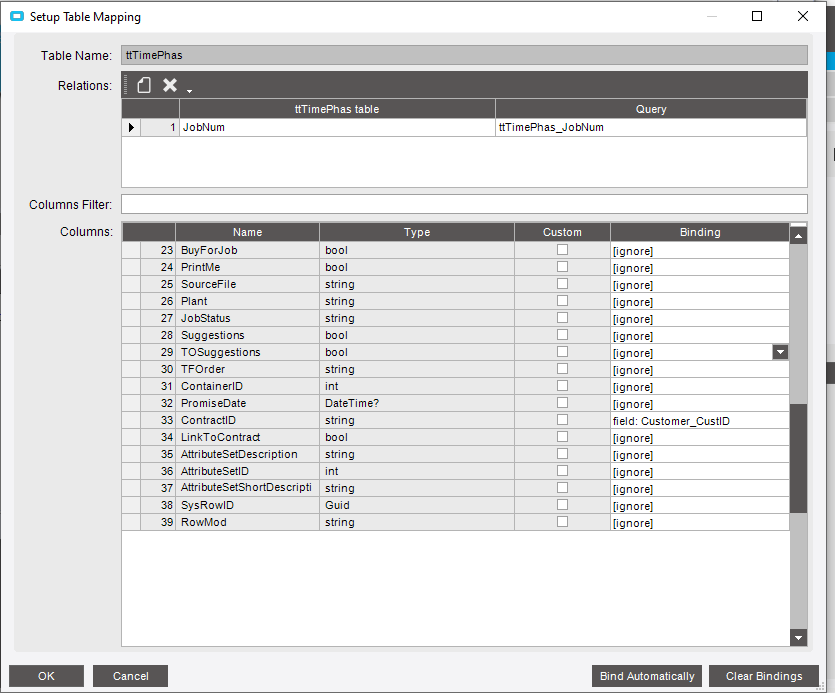The image size is (835, 693).
Task: Click the delete relation X icon
Action: click(170, 85)
